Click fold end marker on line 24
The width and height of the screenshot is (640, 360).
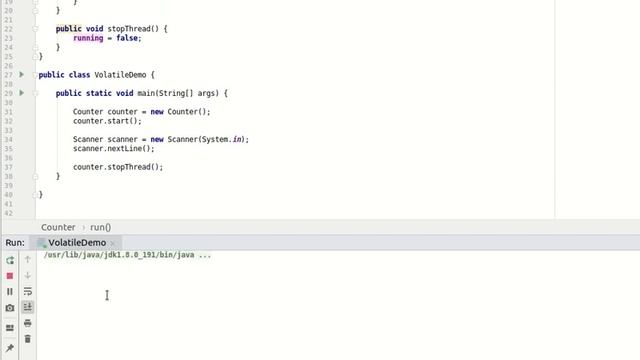click(35, 47)
